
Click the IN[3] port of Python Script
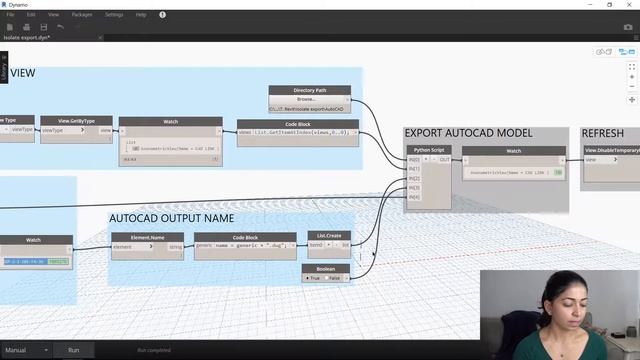(x=414, y=188)
